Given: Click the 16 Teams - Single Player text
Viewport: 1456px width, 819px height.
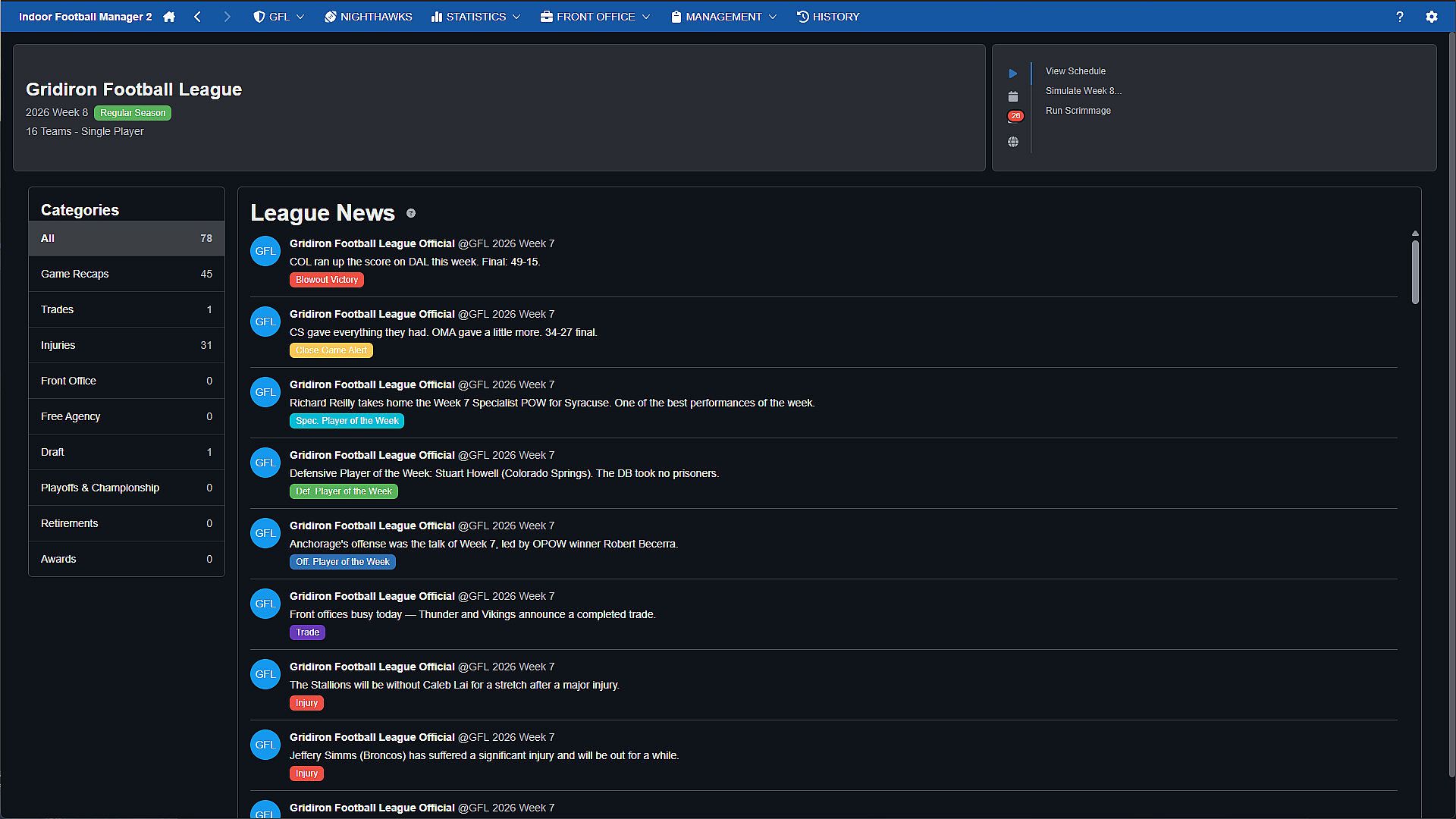Looking at the screenshot, I should click(x=85, y=131).
